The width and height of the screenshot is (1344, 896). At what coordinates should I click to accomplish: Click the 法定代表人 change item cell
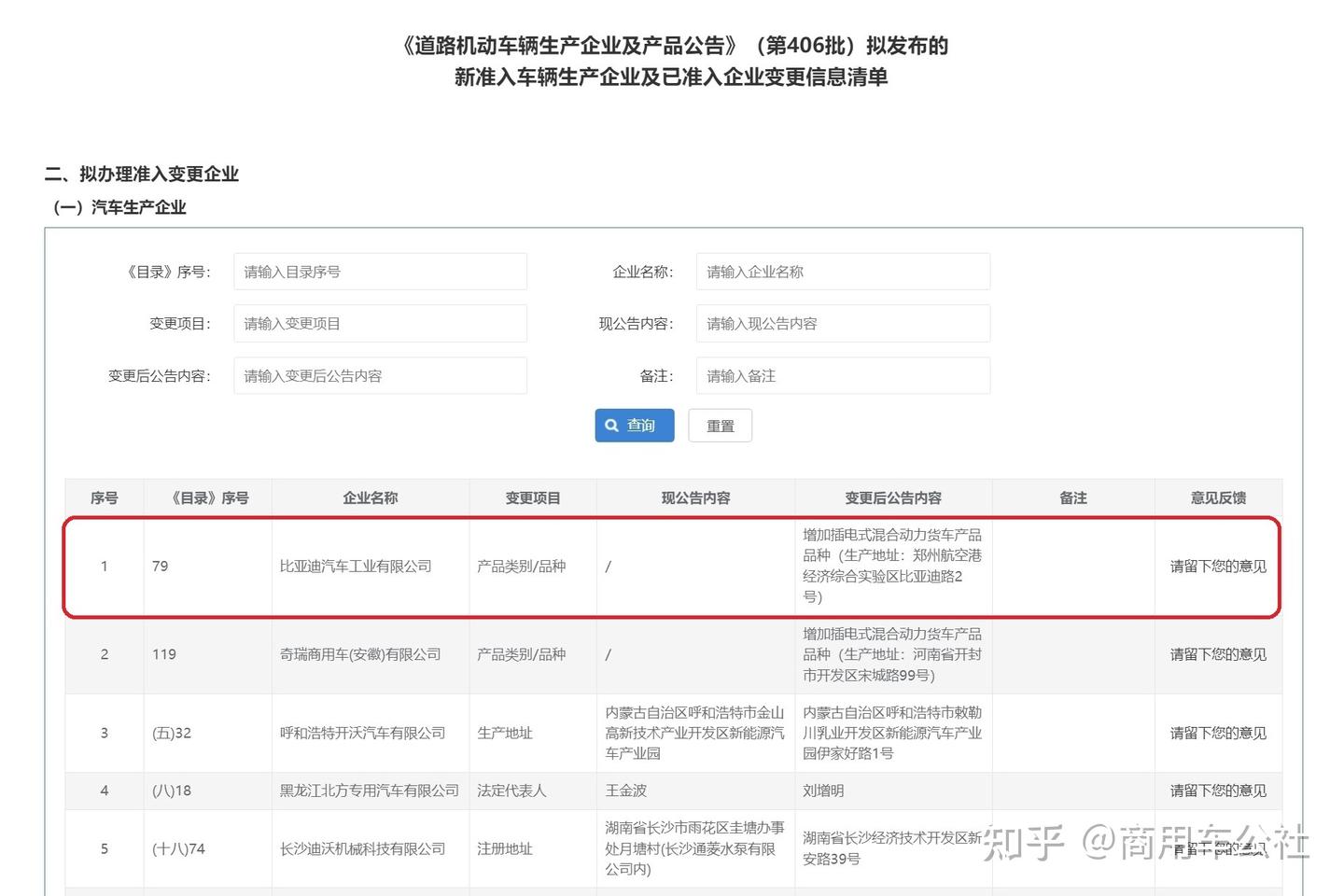coord(533,791)
